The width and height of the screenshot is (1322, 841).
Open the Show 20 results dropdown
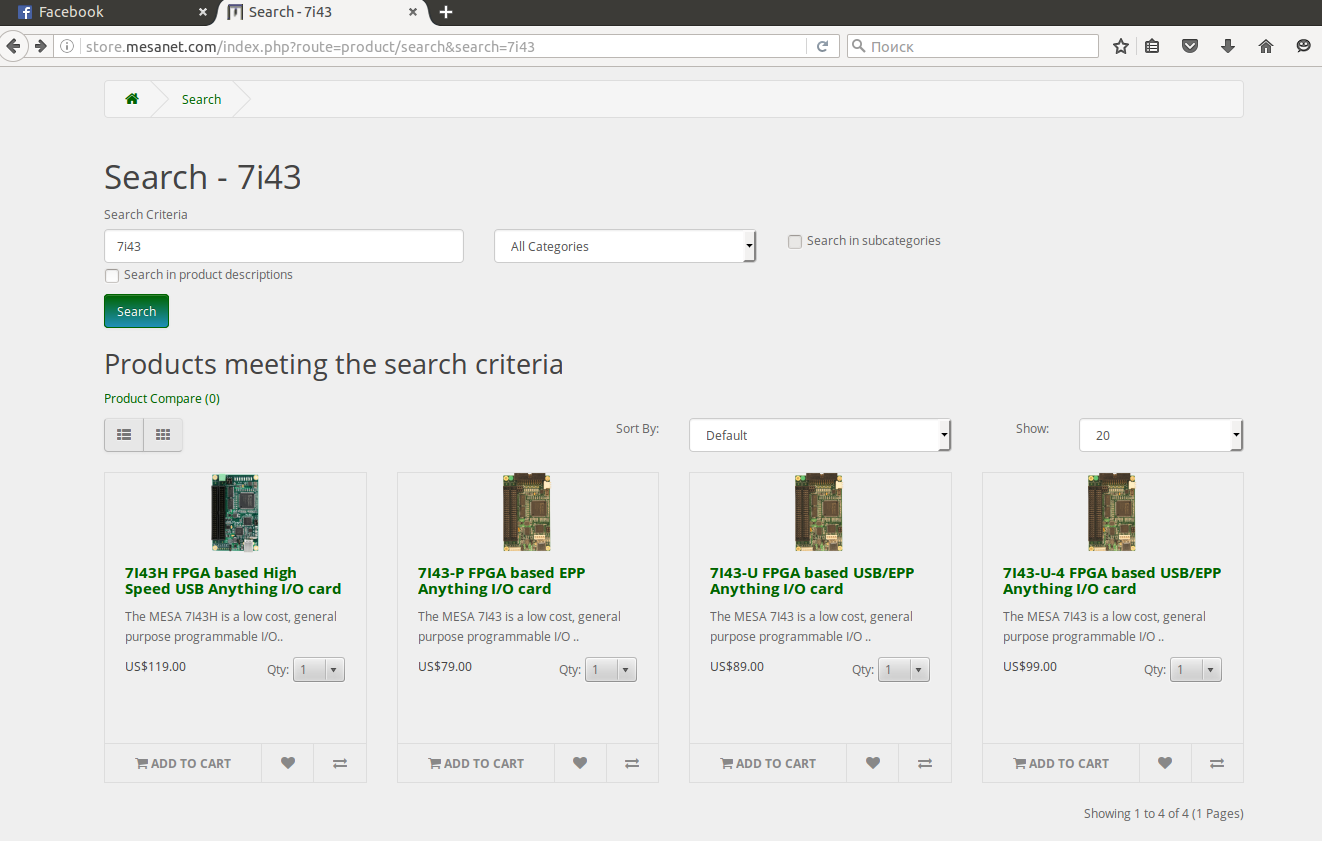point(1161,435)
